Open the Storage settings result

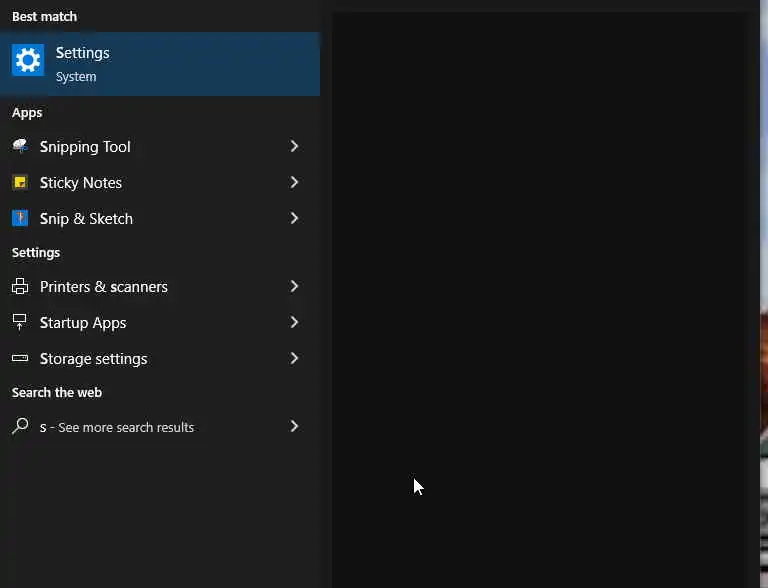[x=93, y=359]
